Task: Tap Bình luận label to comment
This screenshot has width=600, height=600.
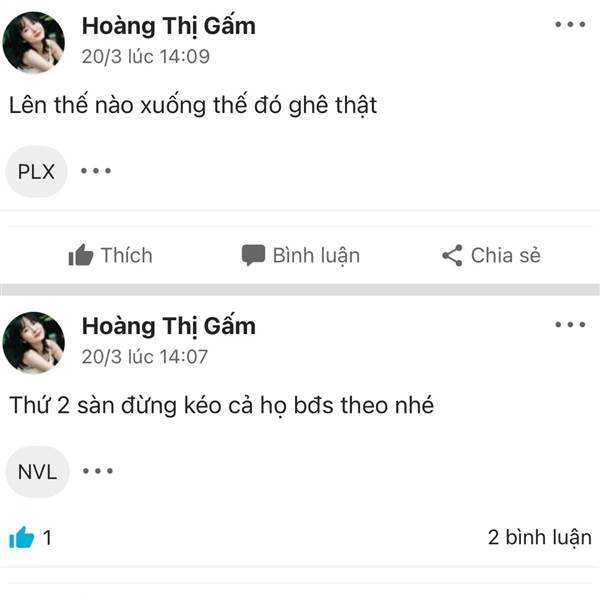Action: click(x=316, y=256)
